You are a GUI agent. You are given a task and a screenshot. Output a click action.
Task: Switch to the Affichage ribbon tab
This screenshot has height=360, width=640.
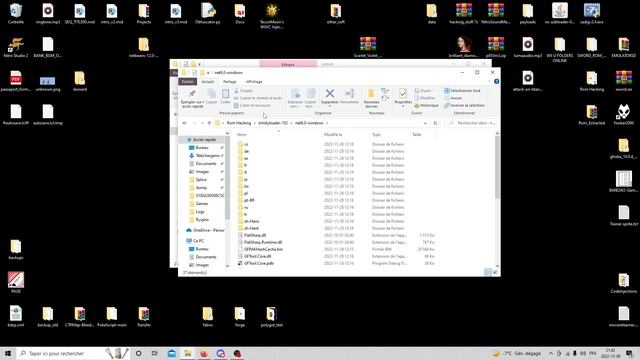pyautogui.click(x=254, y=82)
